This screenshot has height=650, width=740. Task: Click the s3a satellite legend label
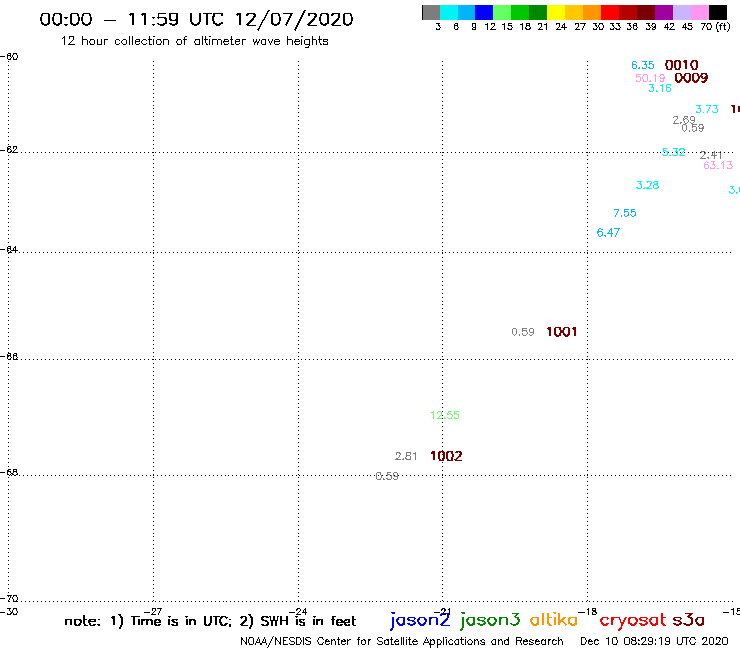pos(689,620)
